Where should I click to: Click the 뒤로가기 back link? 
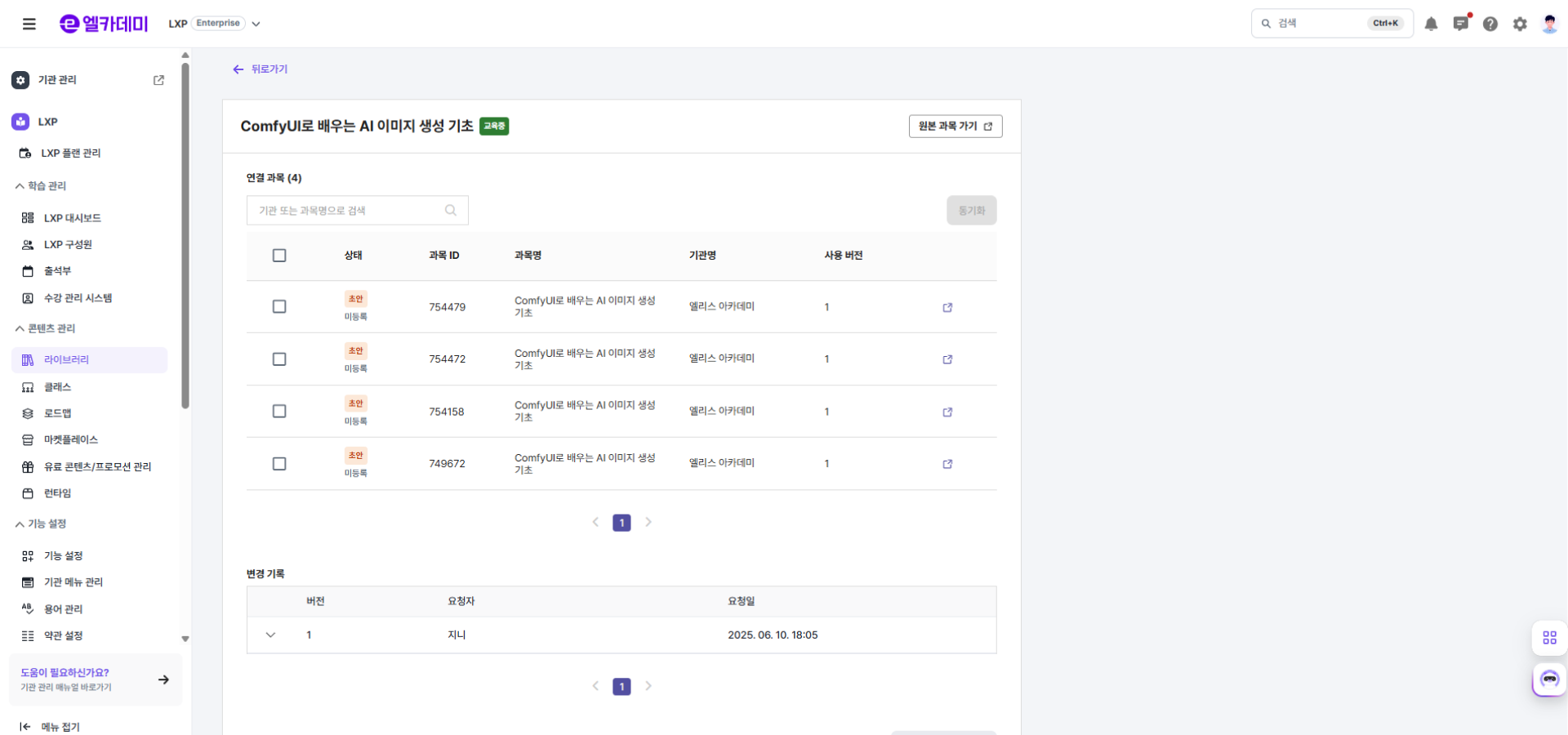[x=261, y=69]
